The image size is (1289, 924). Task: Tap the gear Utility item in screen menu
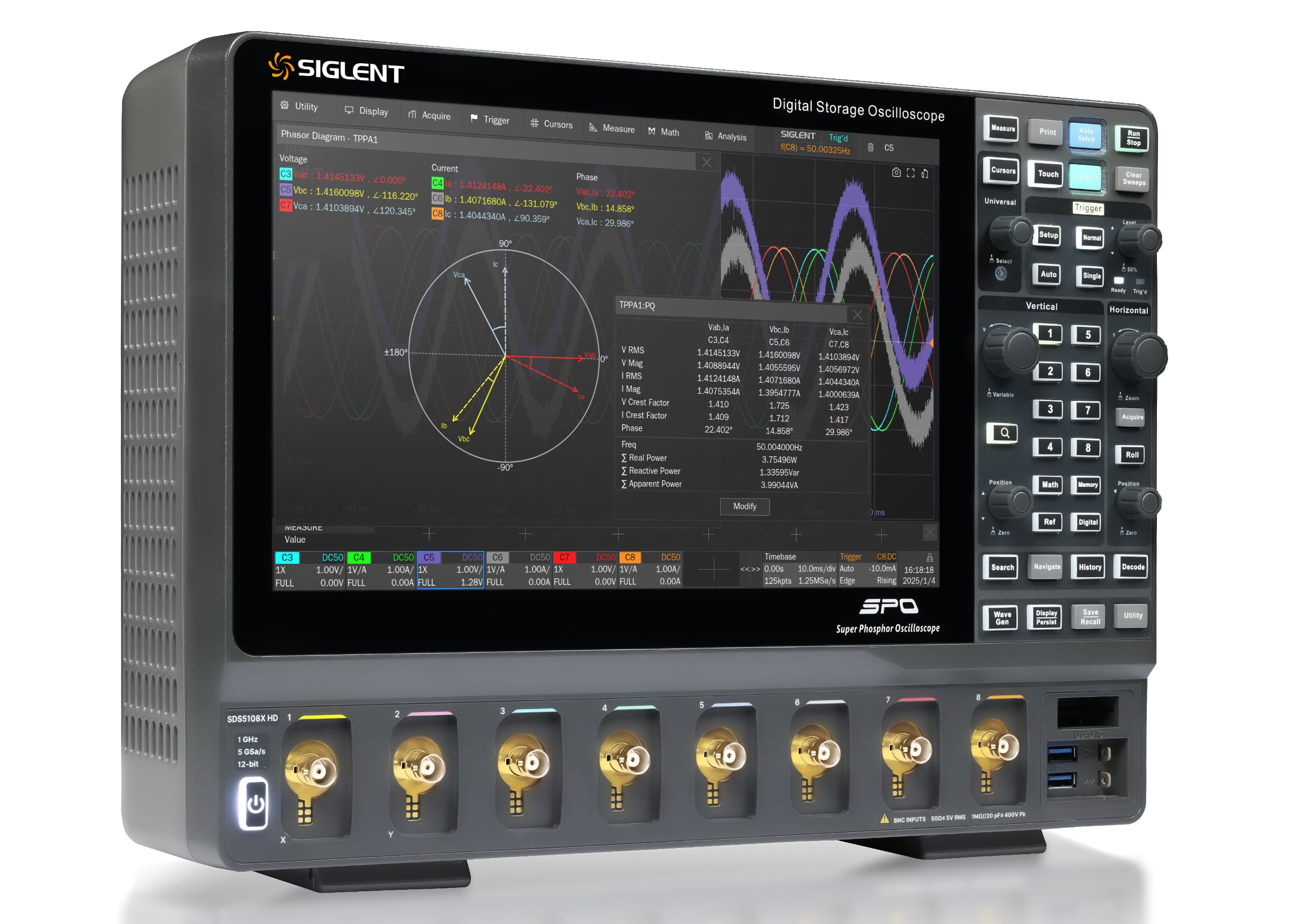(x=299, y=106)
